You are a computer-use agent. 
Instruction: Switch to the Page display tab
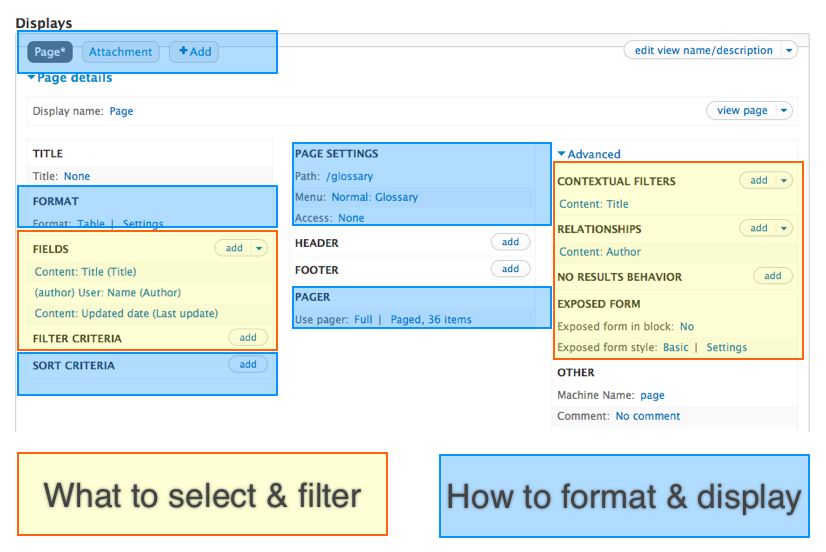[x=49, y=52]
